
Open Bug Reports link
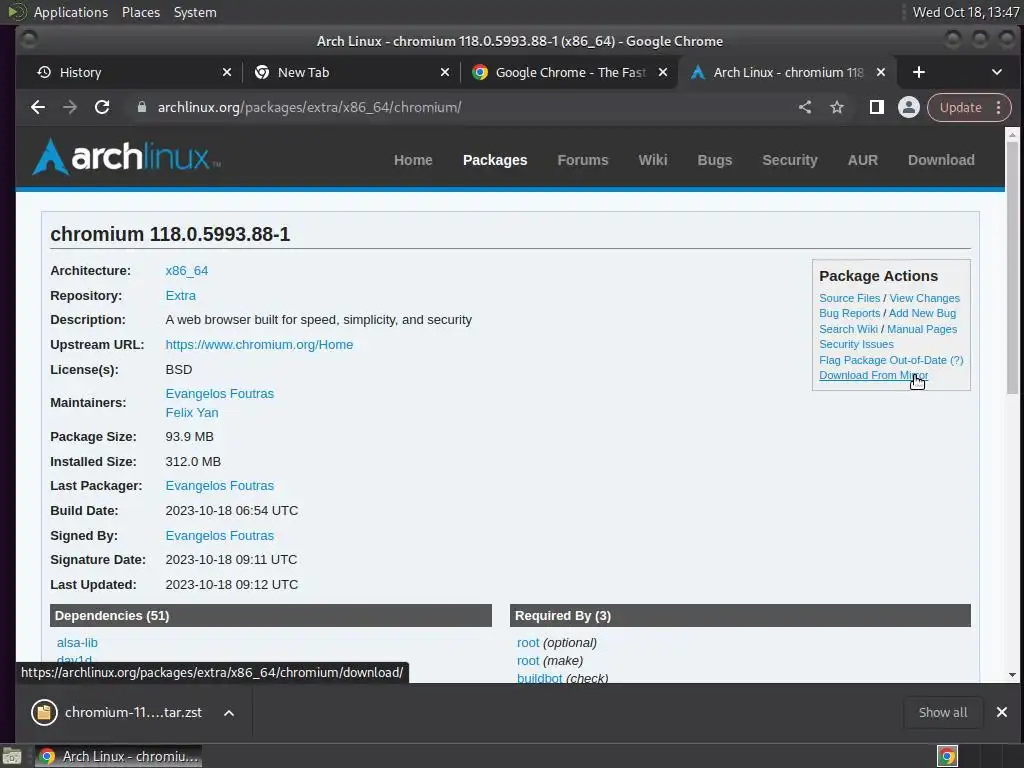850,313
